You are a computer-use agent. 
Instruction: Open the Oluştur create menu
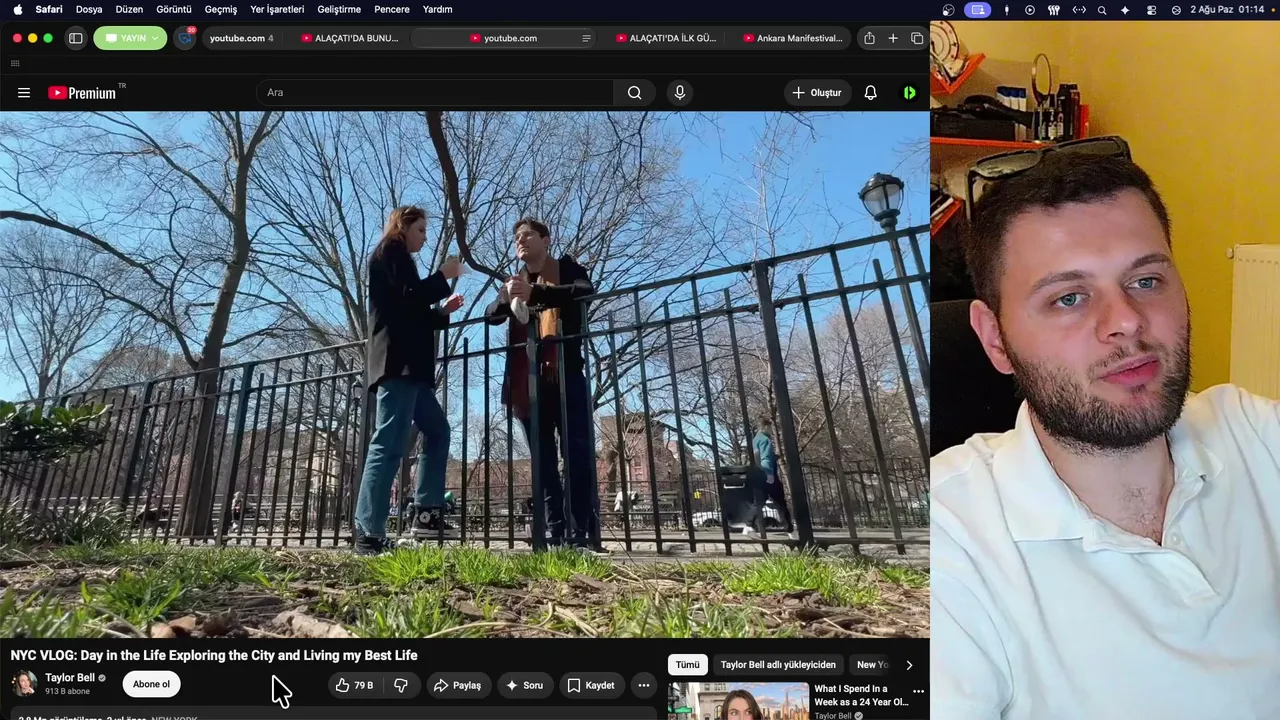(817, 93)
